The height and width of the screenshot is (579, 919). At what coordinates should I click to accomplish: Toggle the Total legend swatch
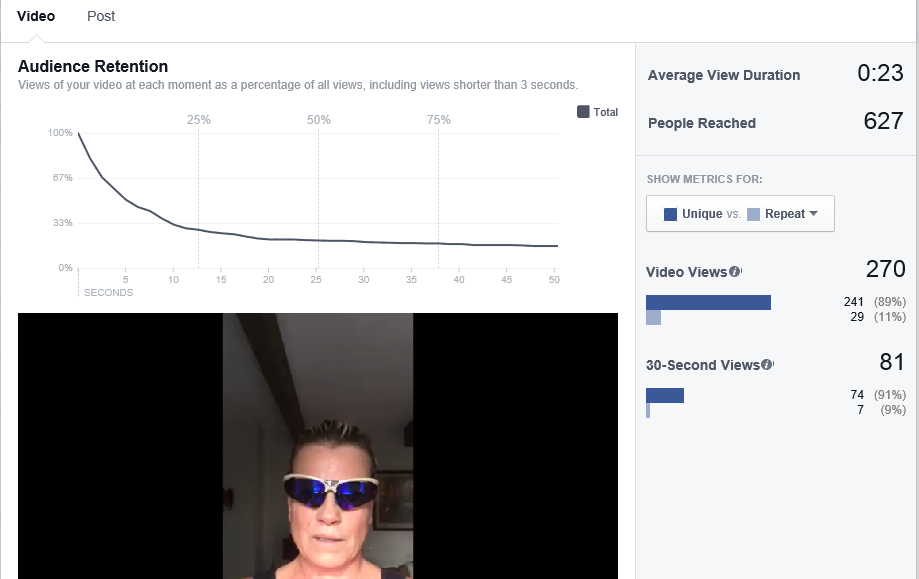[x=583, y=111]
